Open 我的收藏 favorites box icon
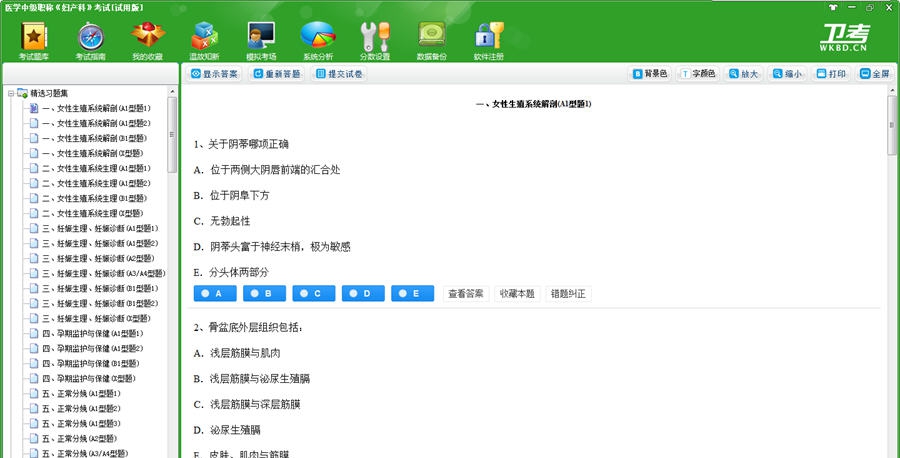 148,41
